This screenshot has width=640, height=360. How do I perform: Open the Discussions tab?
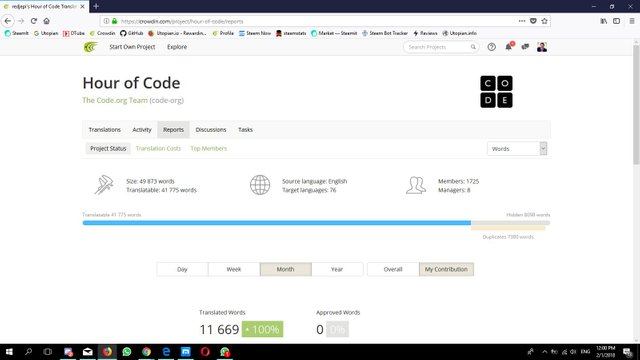[211, 129]
